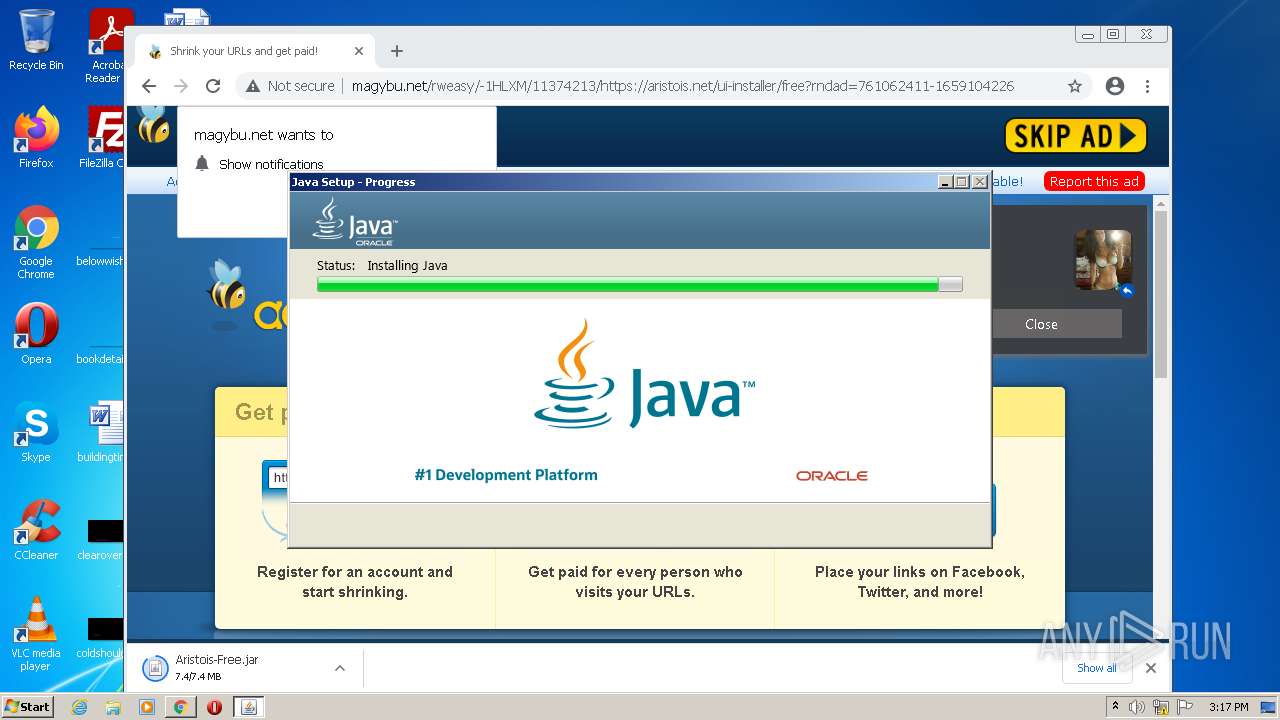Launch Opera desktop shortcut
Viewport: 1280px width, 720px height.
click(x=36, y=334)
